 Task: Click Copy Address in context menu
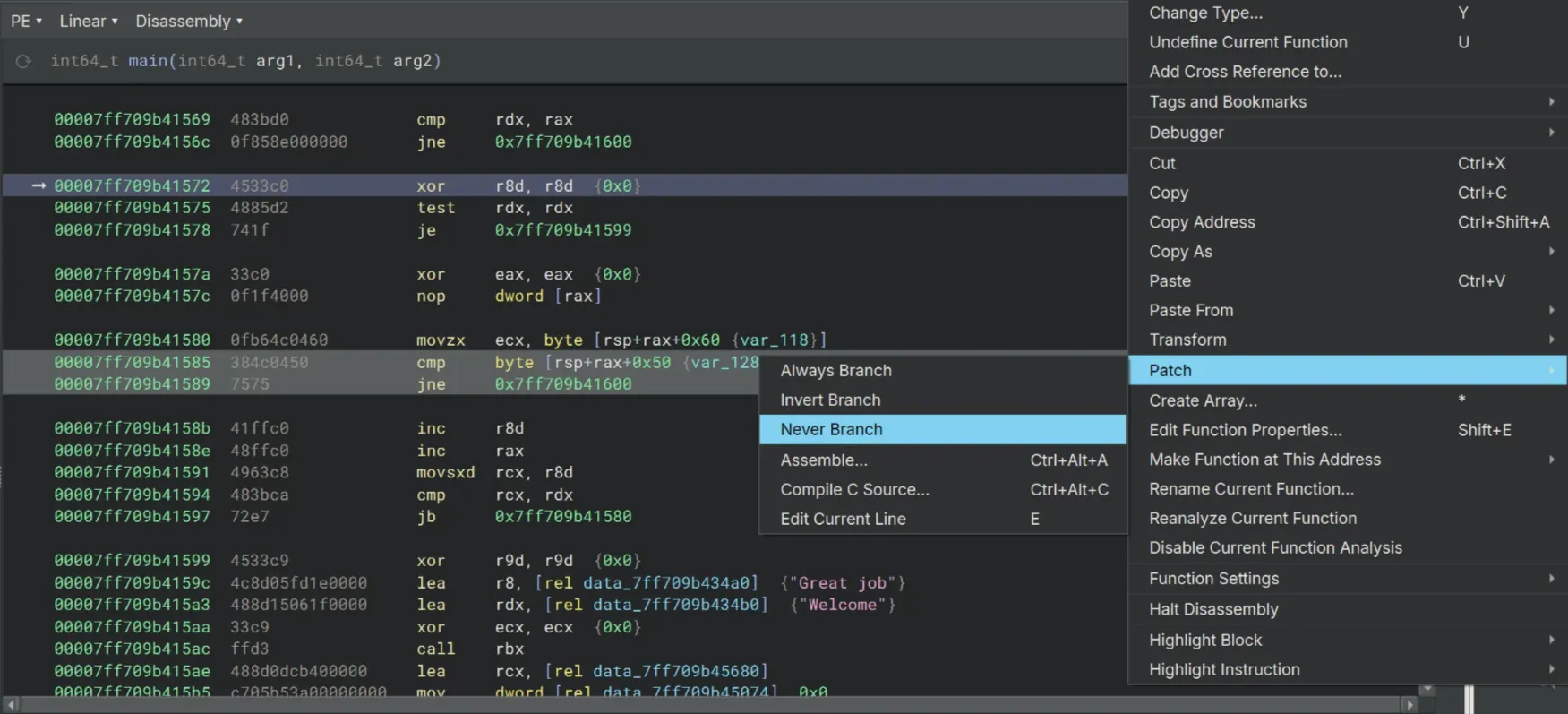tap(1202, 222)
